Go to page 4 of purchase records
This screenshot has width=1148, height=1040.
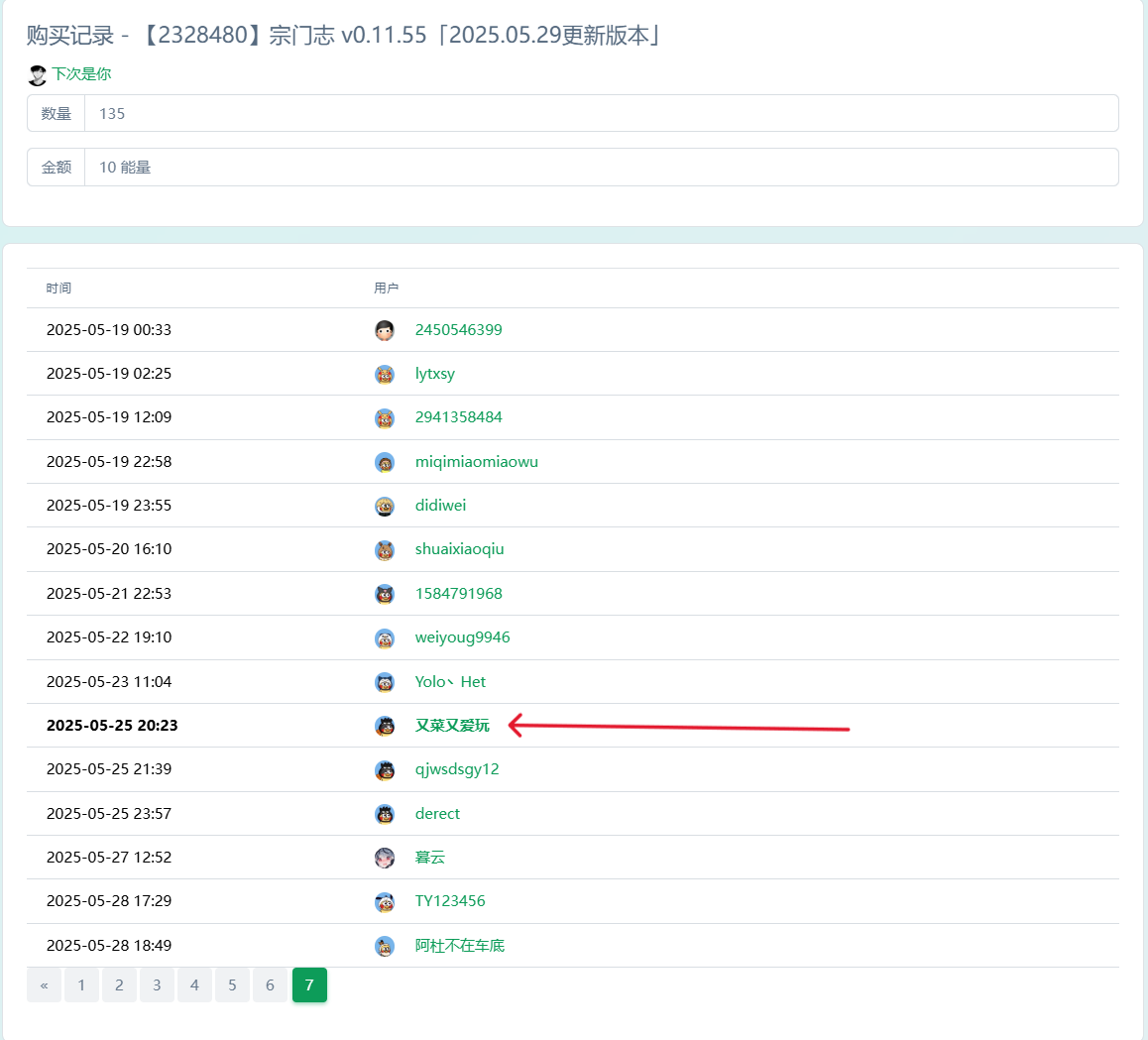[194, 985]
